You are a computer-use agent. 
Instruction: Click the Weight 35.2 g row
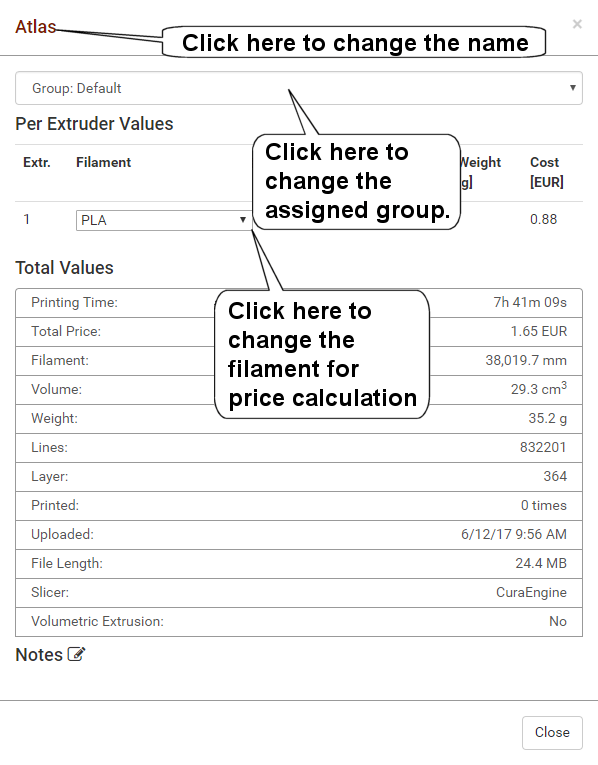(299, 419)
